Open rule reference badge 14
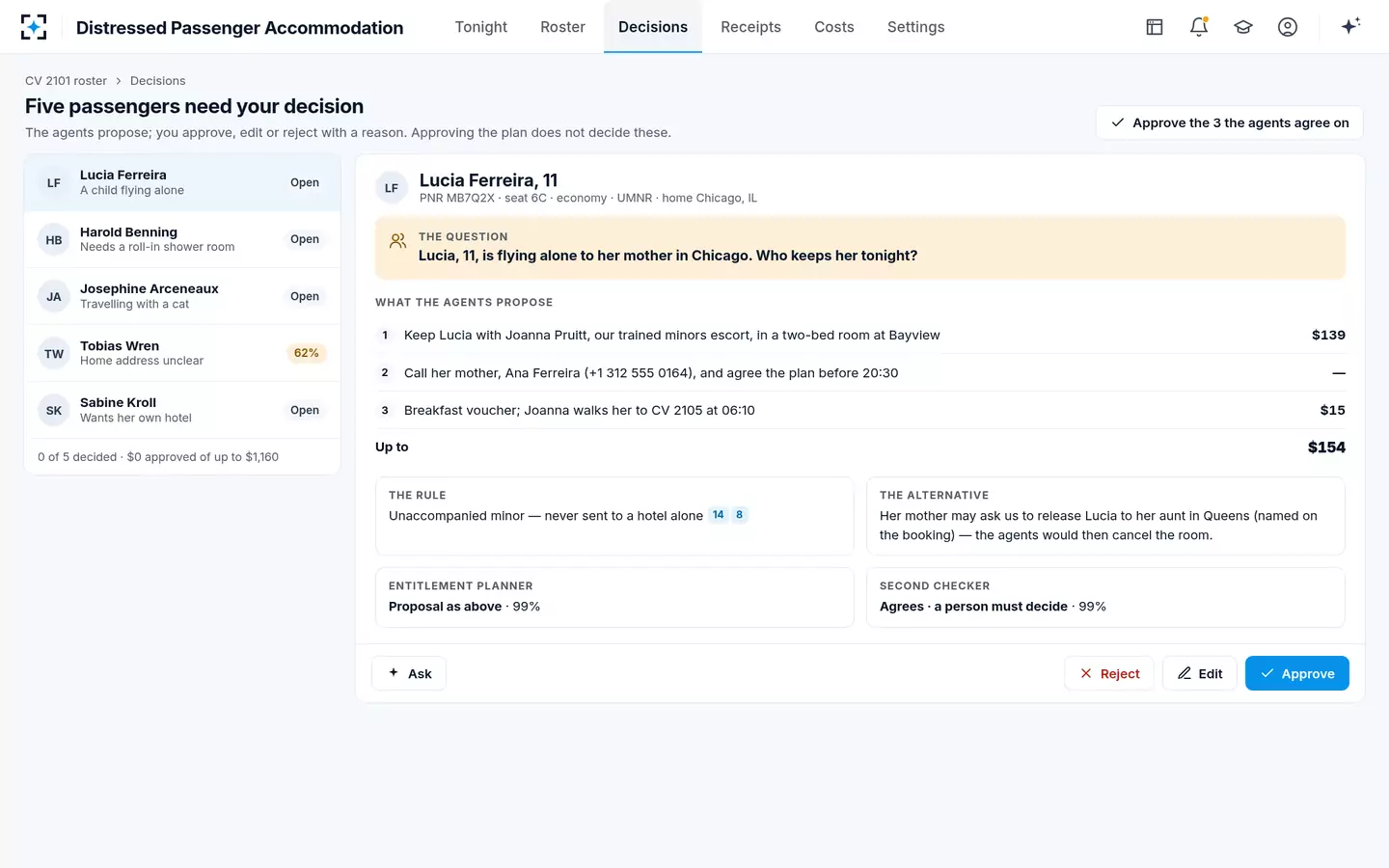The width and height of the screenshot is (1389, 868). click(718, 515)
